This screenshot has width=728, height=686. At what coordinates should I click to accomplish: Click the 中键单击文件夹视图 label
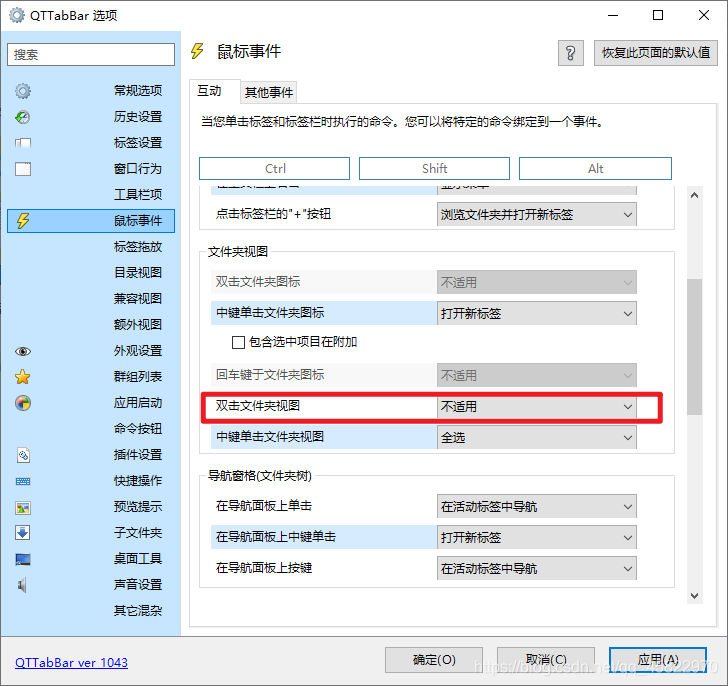270,437
